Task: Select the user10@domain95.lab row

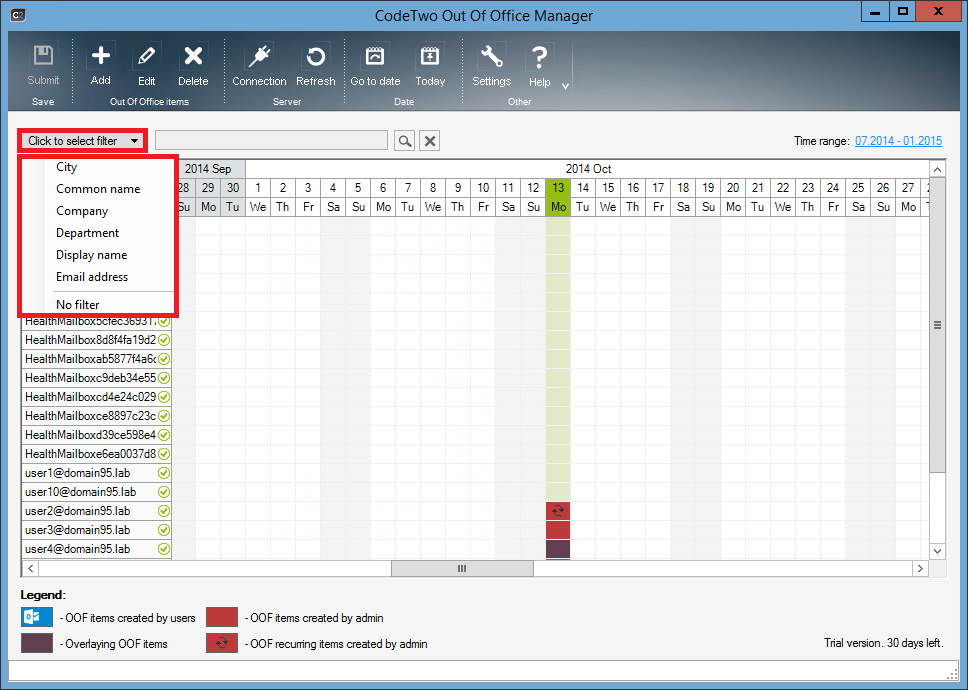Action: coord(96,493)
